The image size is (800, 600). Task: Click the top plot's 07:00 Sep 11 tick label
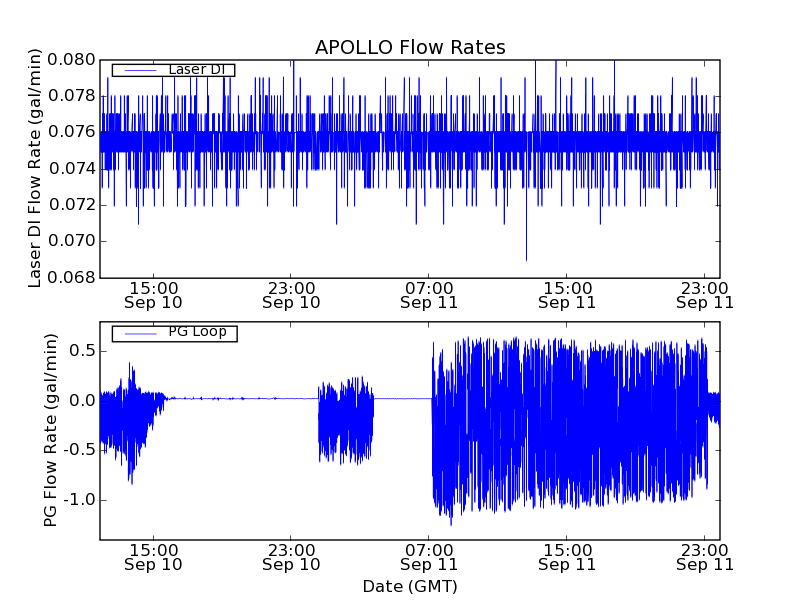(x=429, y=294)
